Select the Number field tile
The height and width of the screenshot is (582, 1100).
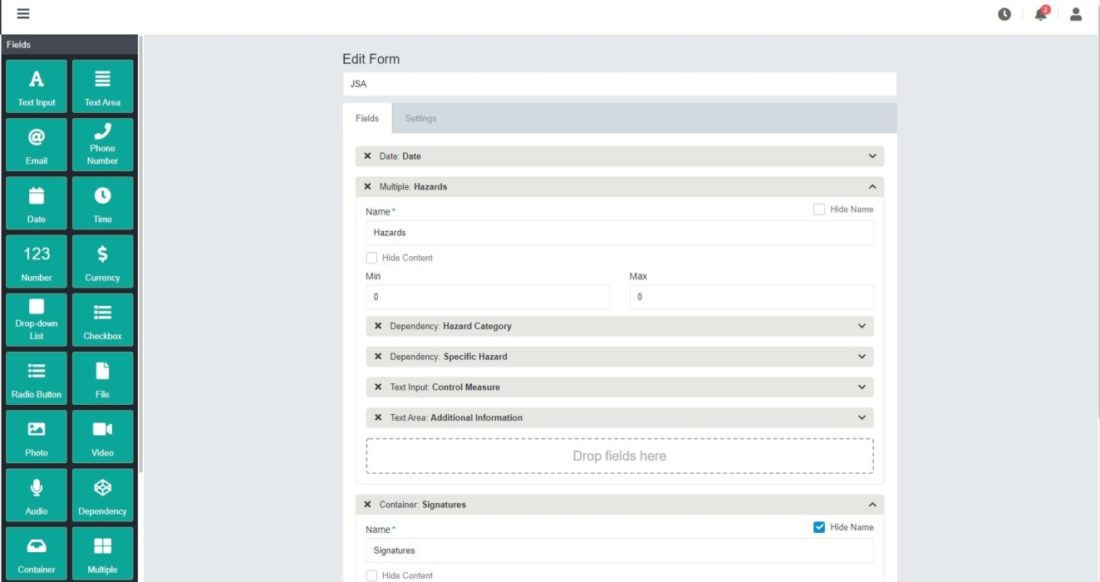pos(36,262)
